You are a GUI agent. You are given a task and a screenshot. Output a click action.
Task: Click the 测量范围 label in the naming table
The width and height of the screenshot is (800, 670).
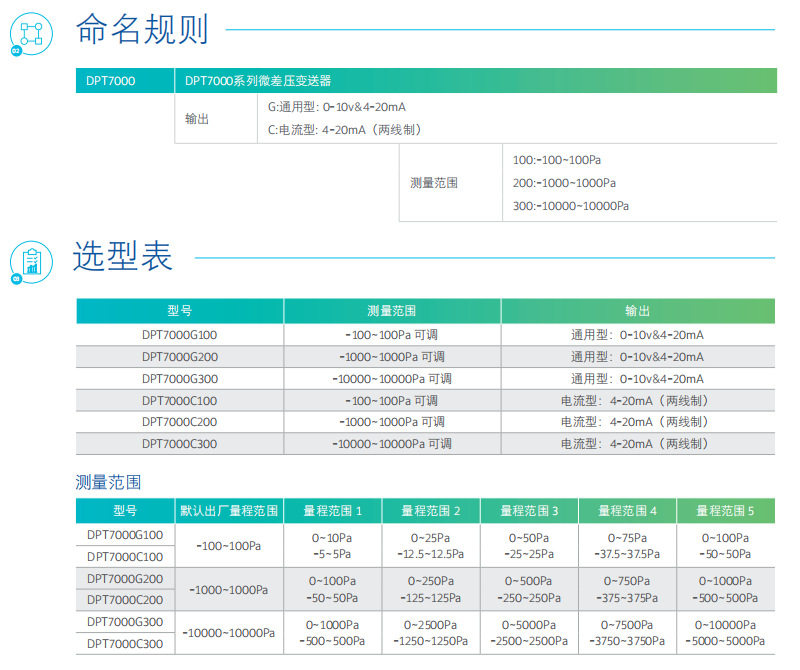434,183
